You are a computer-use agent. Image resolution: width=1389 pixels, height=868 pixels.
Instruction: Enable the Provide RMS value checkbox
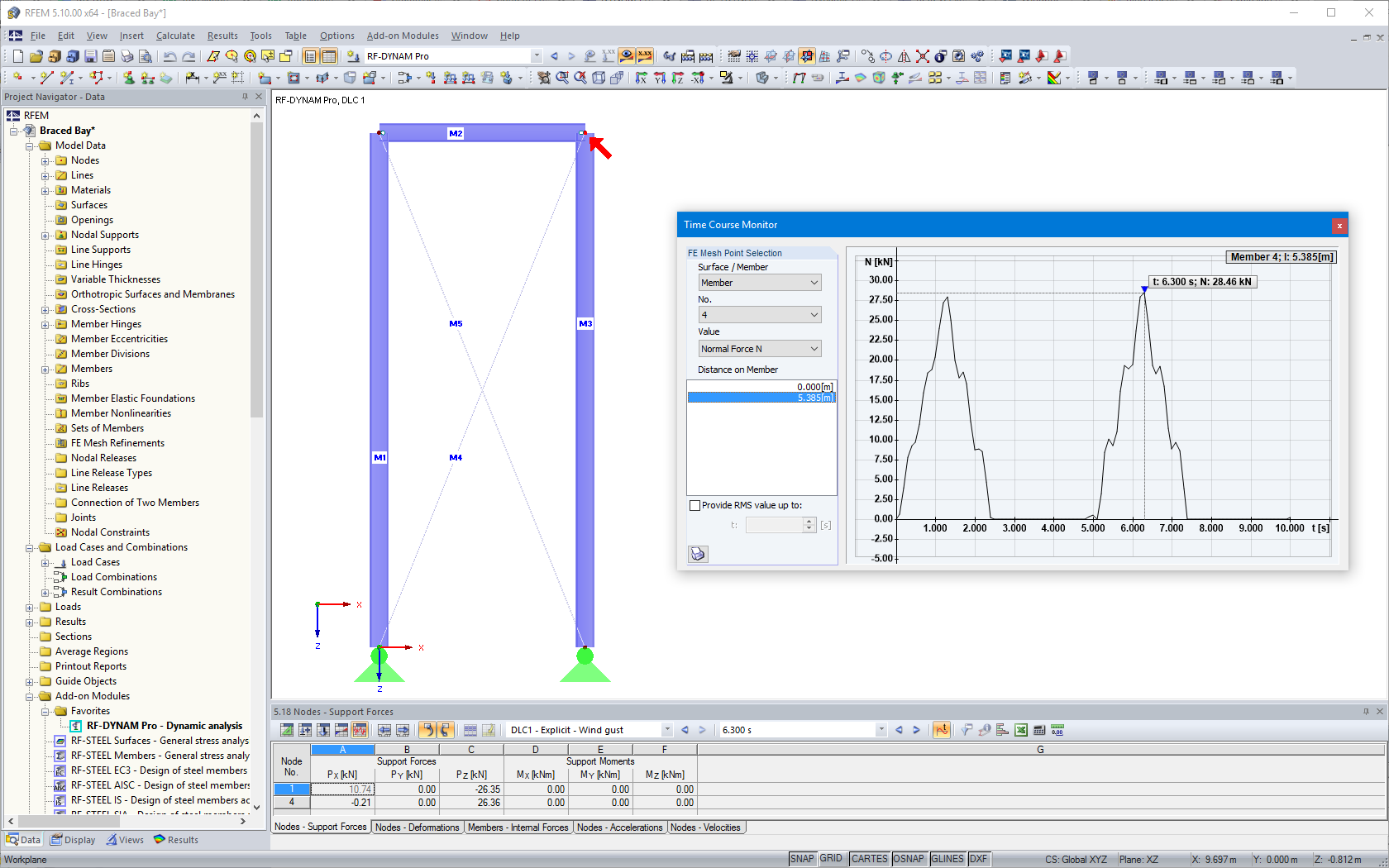tap(695, 505)
